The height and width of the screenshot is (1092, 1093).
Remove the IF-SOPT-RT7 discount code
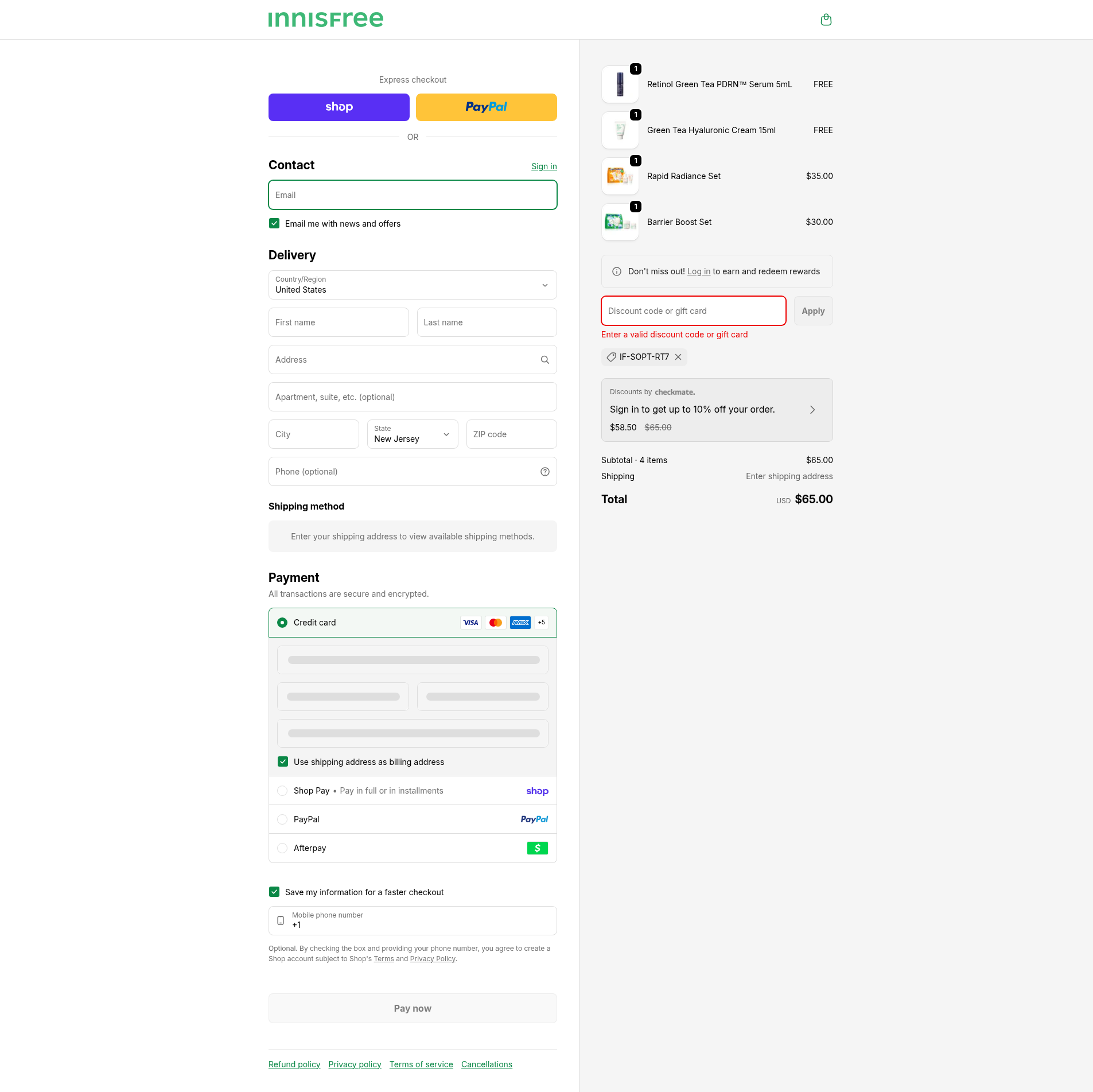678,357
